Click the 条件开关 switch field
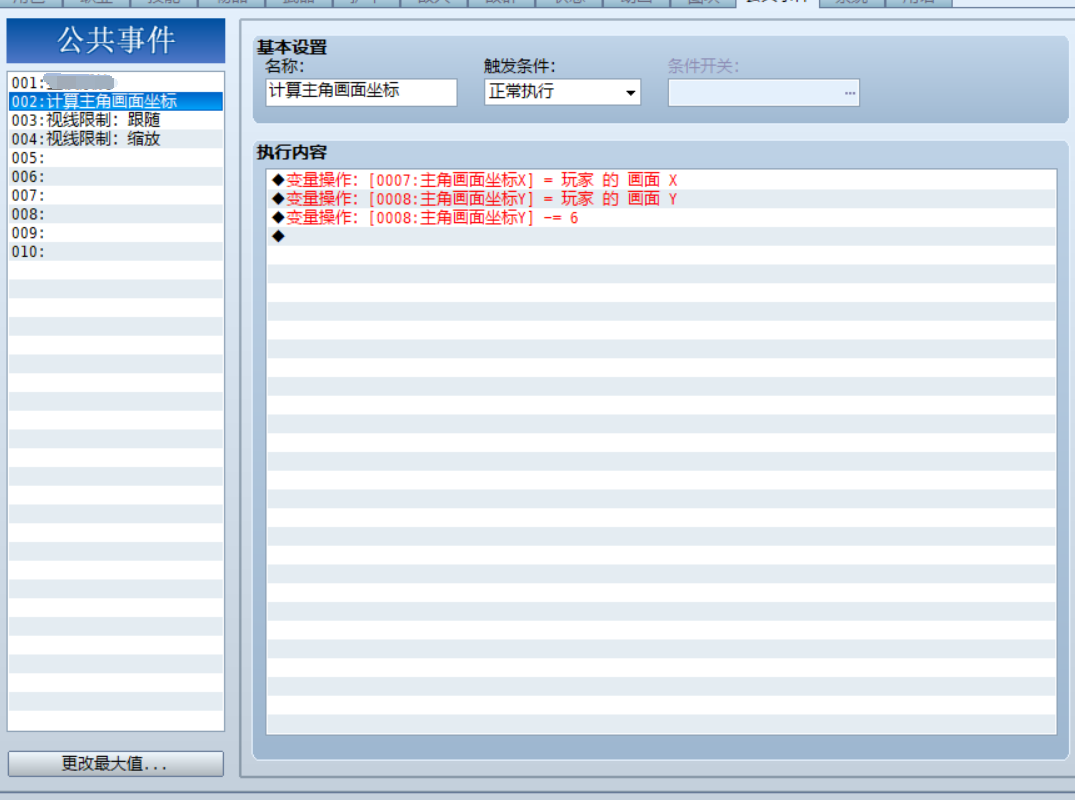 764,93
